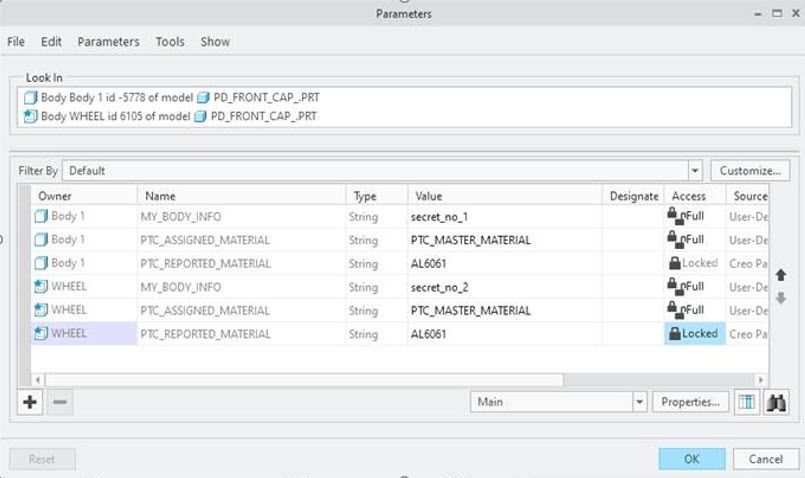
Task: Click the Name column header
Action: [241, 196]
